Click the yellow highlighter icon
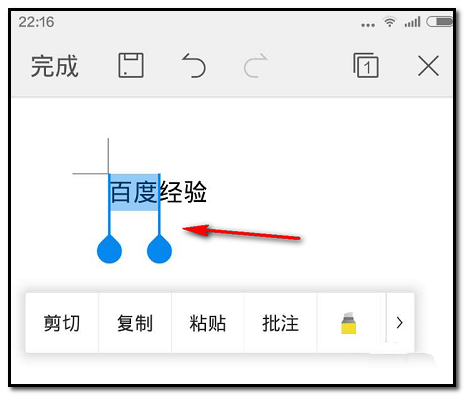The width and height of the screenshot is (464, 395). [349, 323]
